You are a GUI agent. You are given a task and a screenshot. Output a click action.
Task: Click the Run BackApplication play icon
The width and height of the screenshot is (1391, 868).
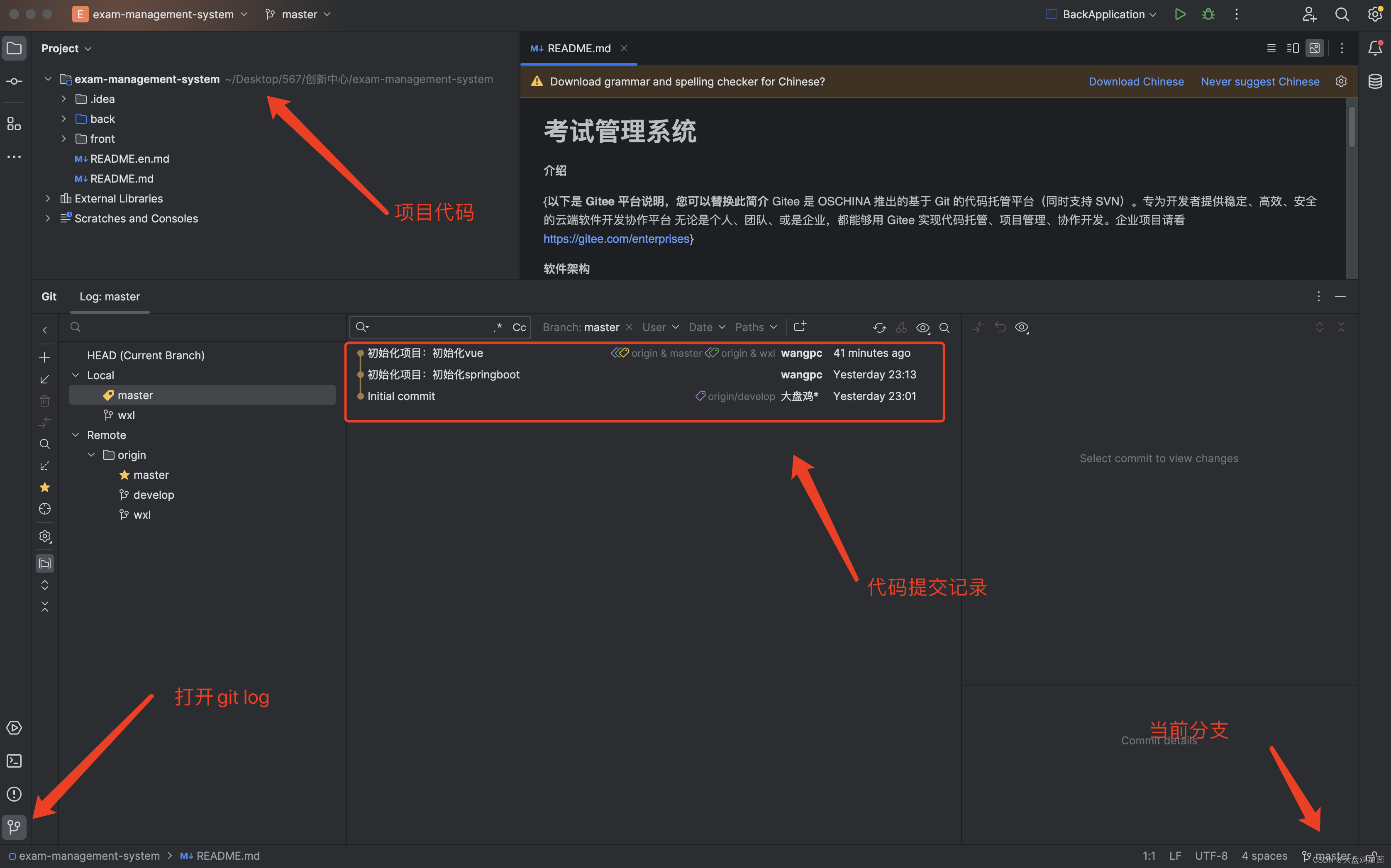1180,15
